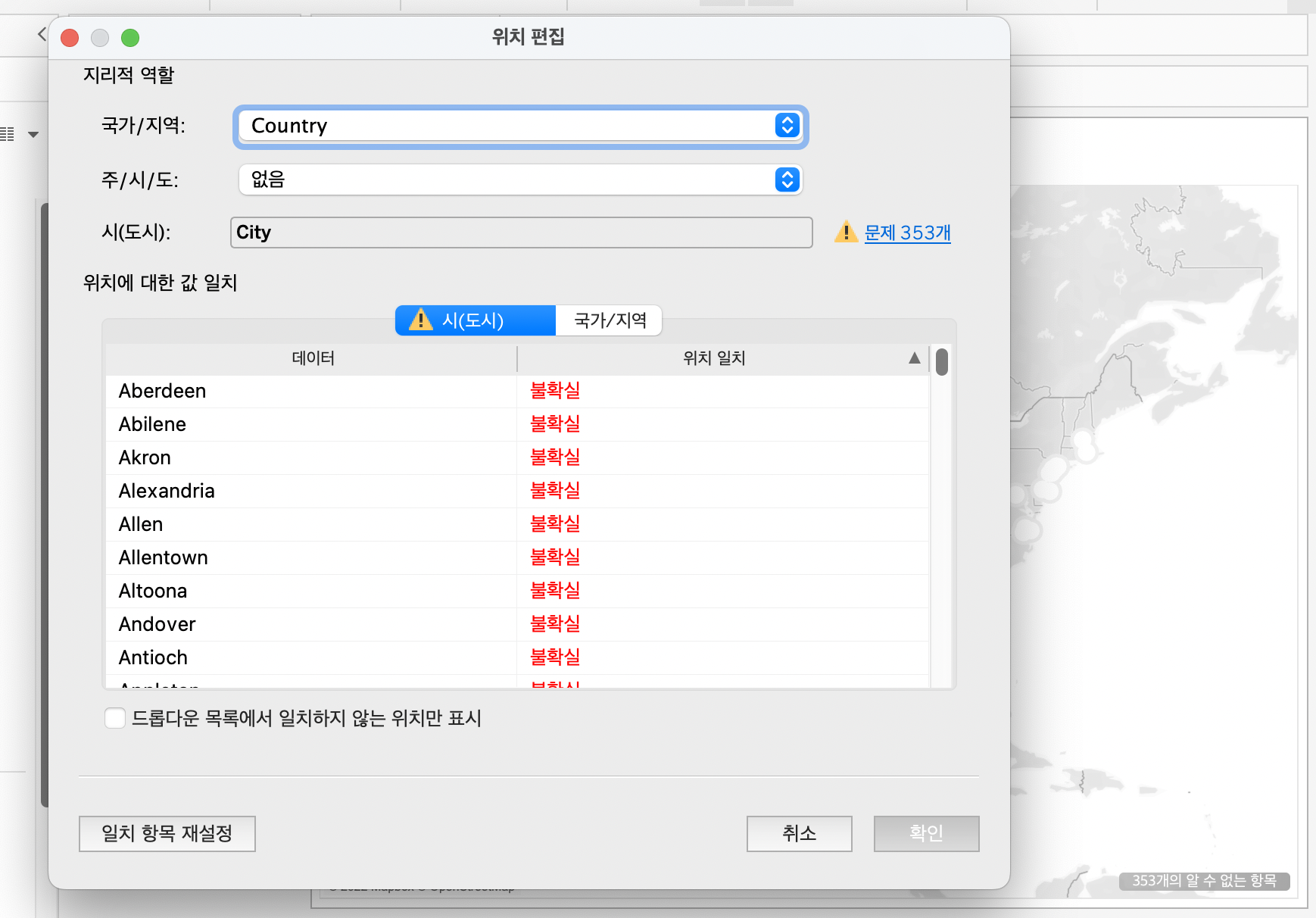Click the City field for 시(도시)
The image size is (1316, 918).
coord(521,233)
